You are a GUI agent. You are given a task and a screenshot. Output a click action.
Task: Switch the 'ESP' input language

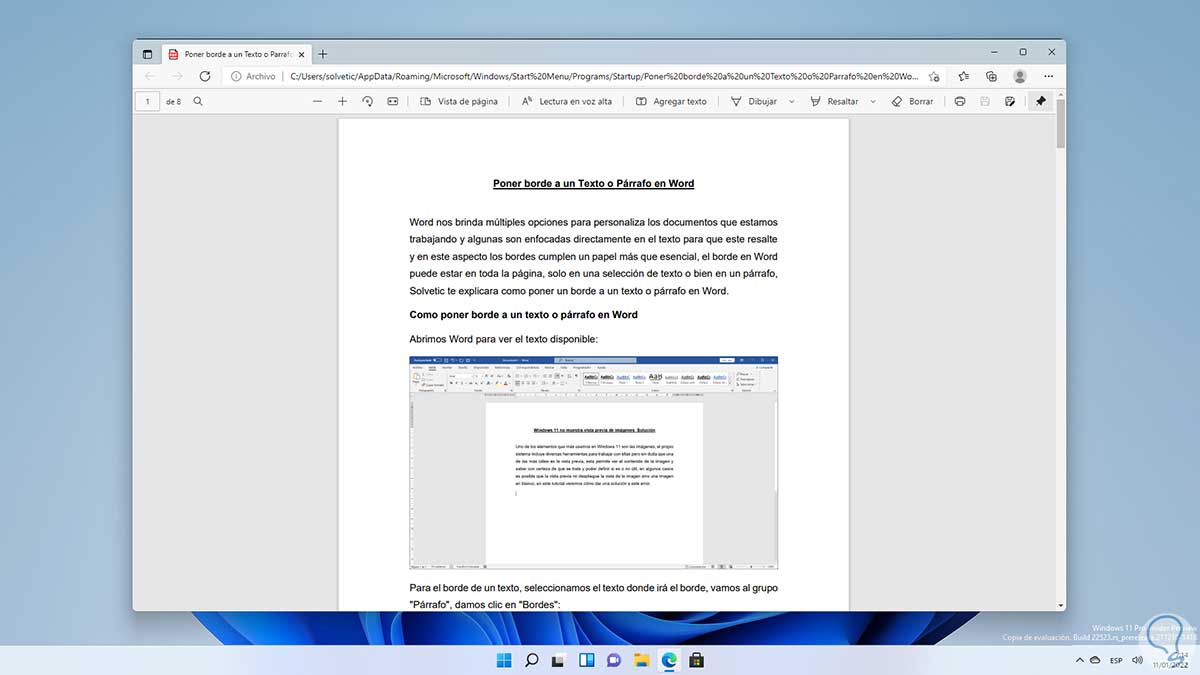1116,660
